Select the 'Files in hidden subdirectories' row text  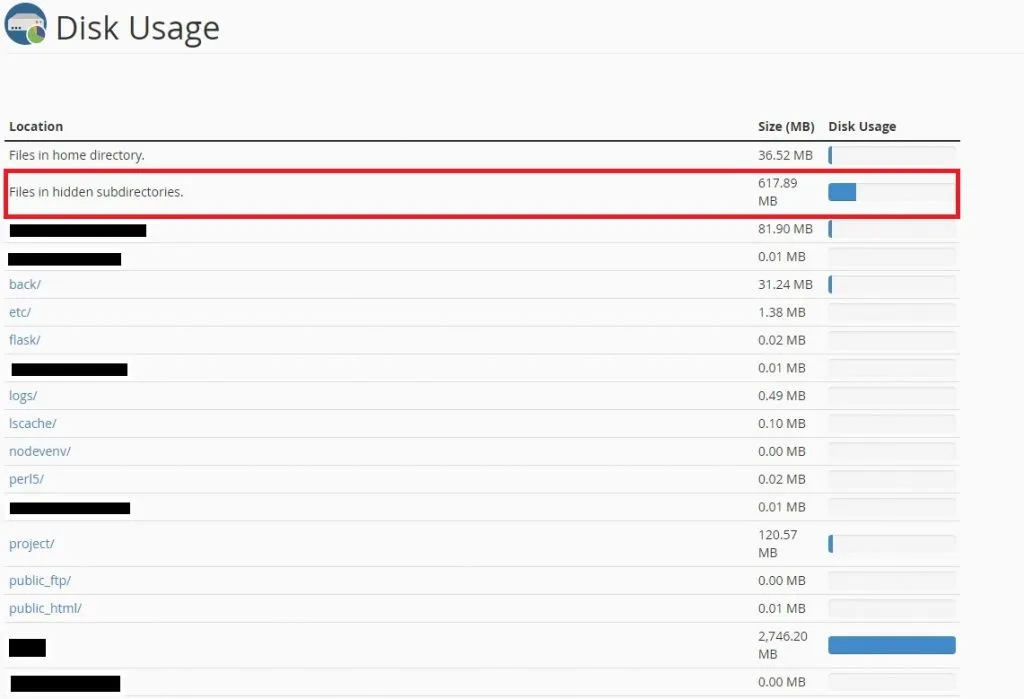(96, 192)
